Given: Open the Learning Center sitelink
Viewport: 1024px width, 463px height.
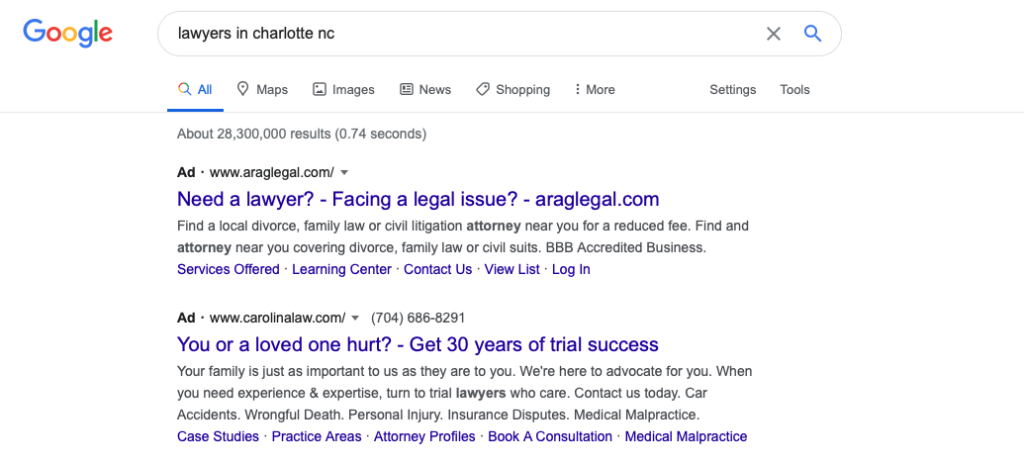Looking at the screenshot, I should tap(342, 269).
